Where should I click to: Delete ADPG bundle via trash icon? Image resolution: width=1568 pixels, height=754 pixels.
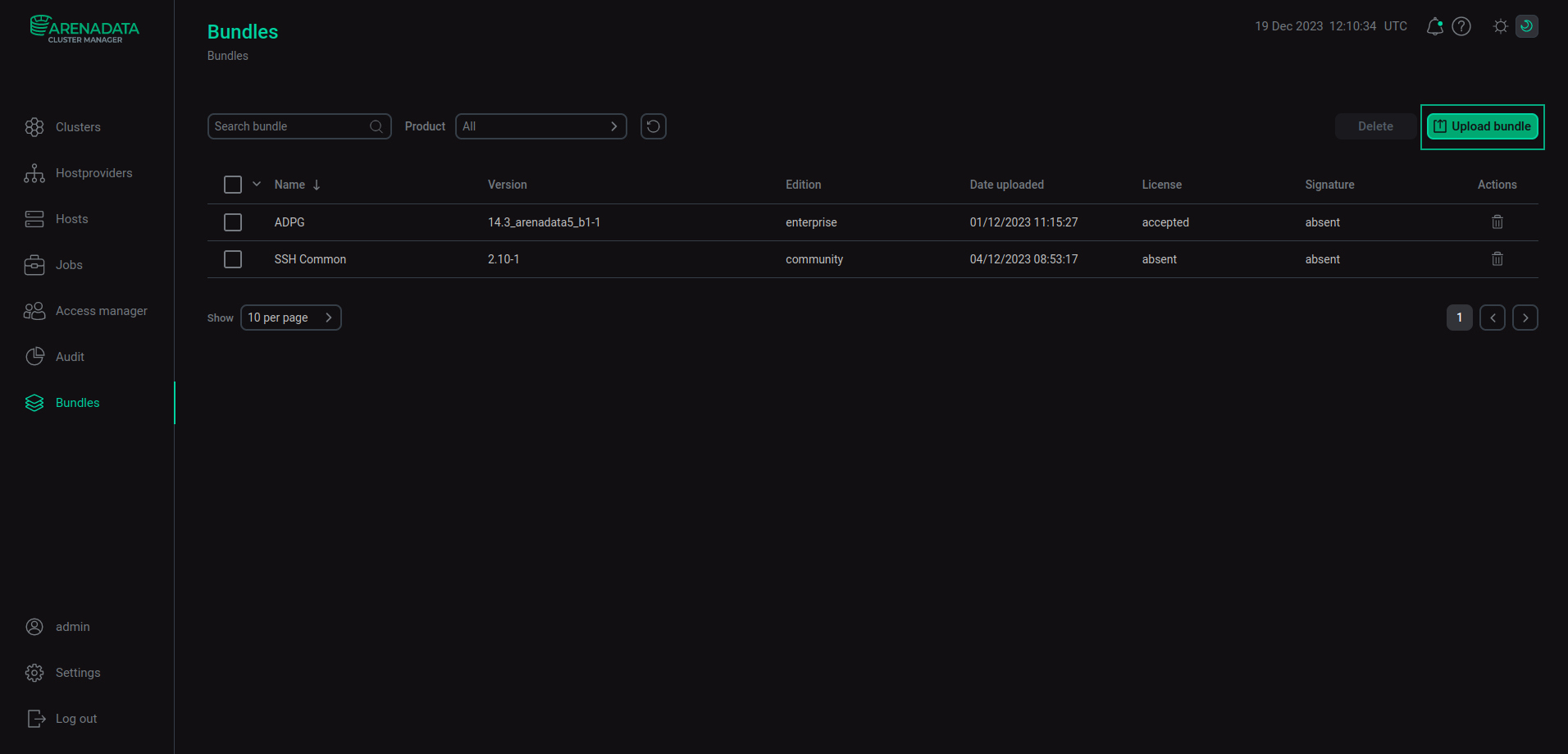click(x=1497, y=222)
